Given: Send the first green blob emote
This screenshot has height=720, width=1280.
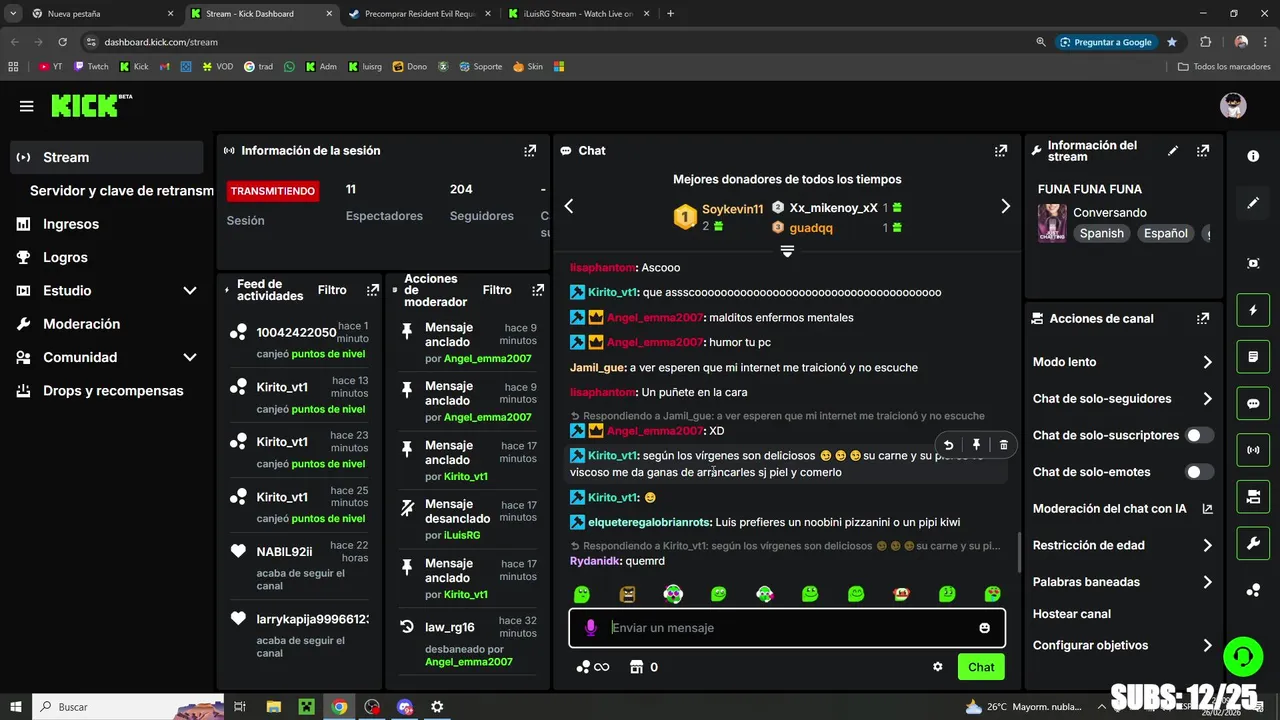Looking at the screenshot, I should tap(582, 594).
